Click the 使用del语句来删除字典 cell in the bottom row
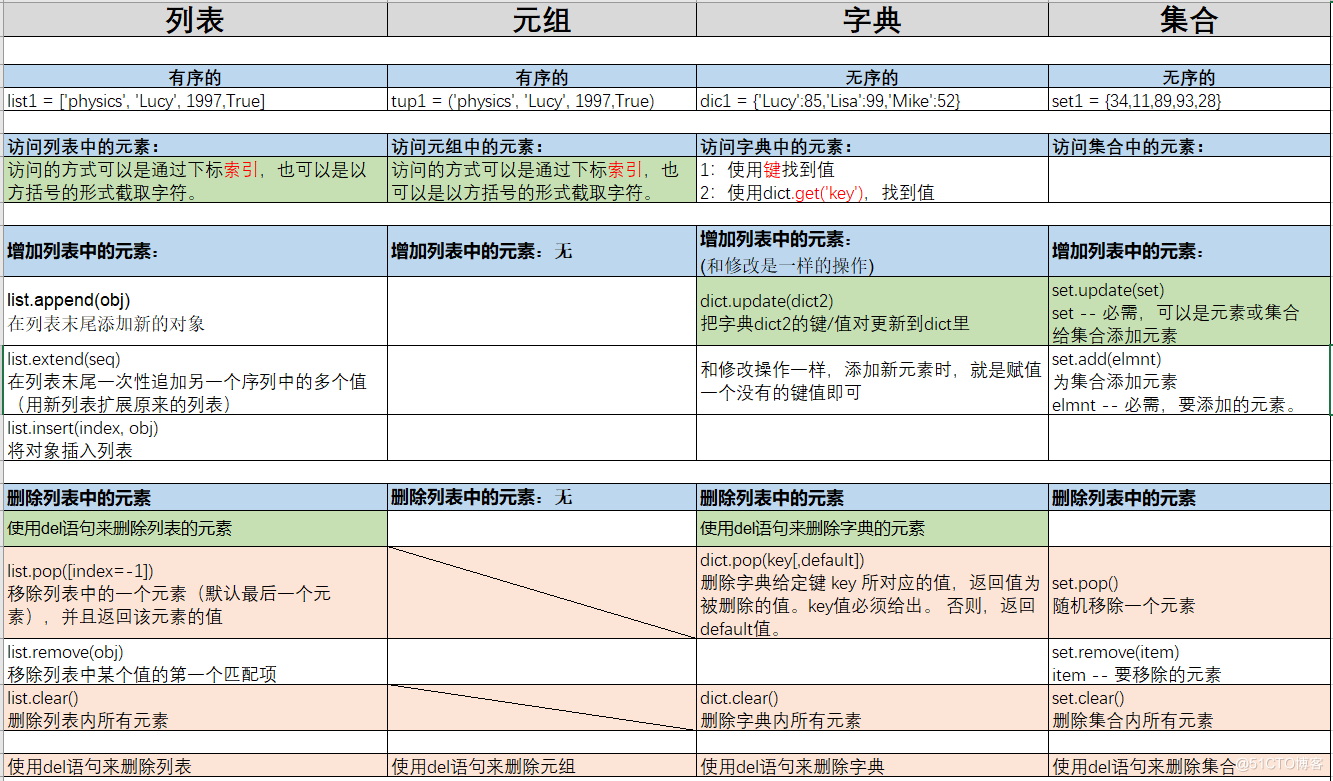 872,766
